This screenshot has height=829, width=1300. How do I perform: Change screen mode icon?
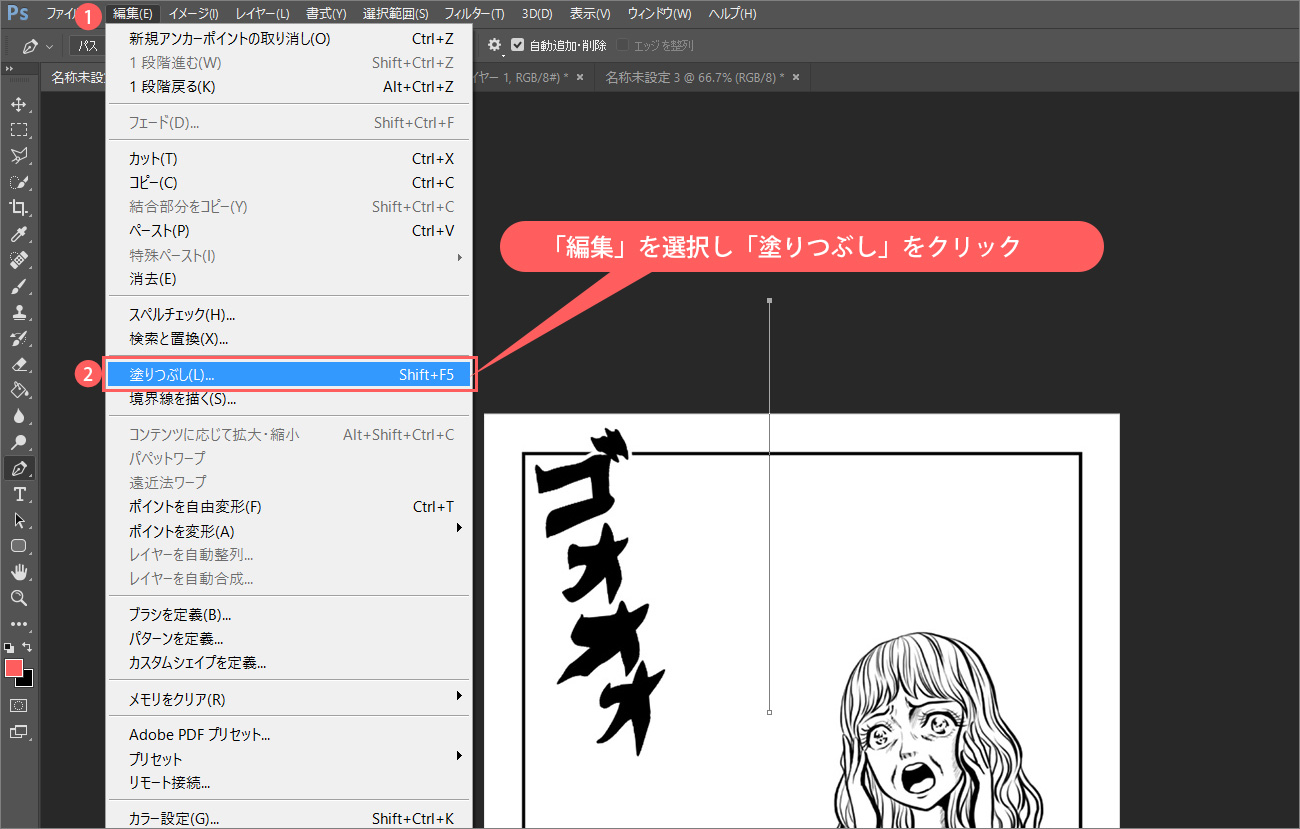[x=18, y=731]
